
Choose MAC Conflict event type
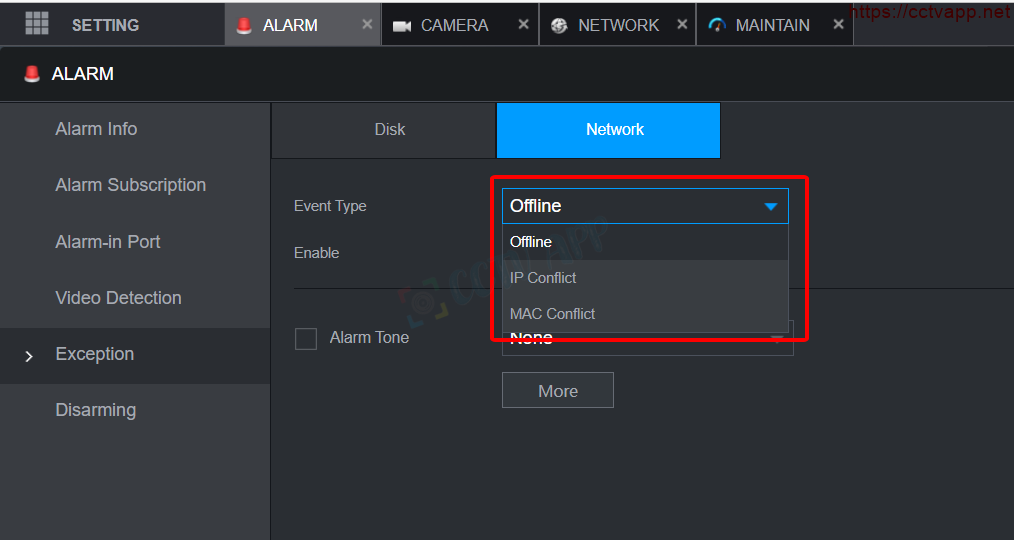pos(552,314)
